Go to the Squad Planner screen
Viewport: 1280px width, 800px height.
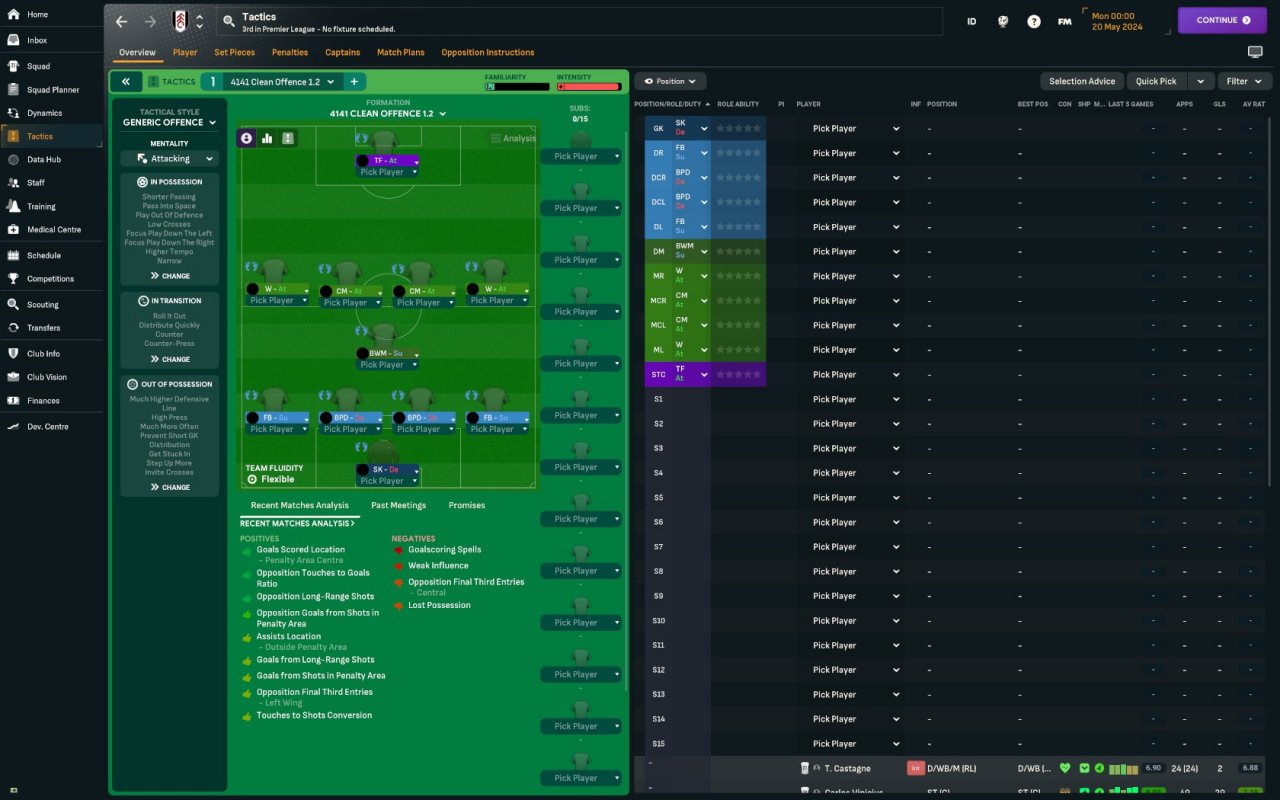pos(51,89)
